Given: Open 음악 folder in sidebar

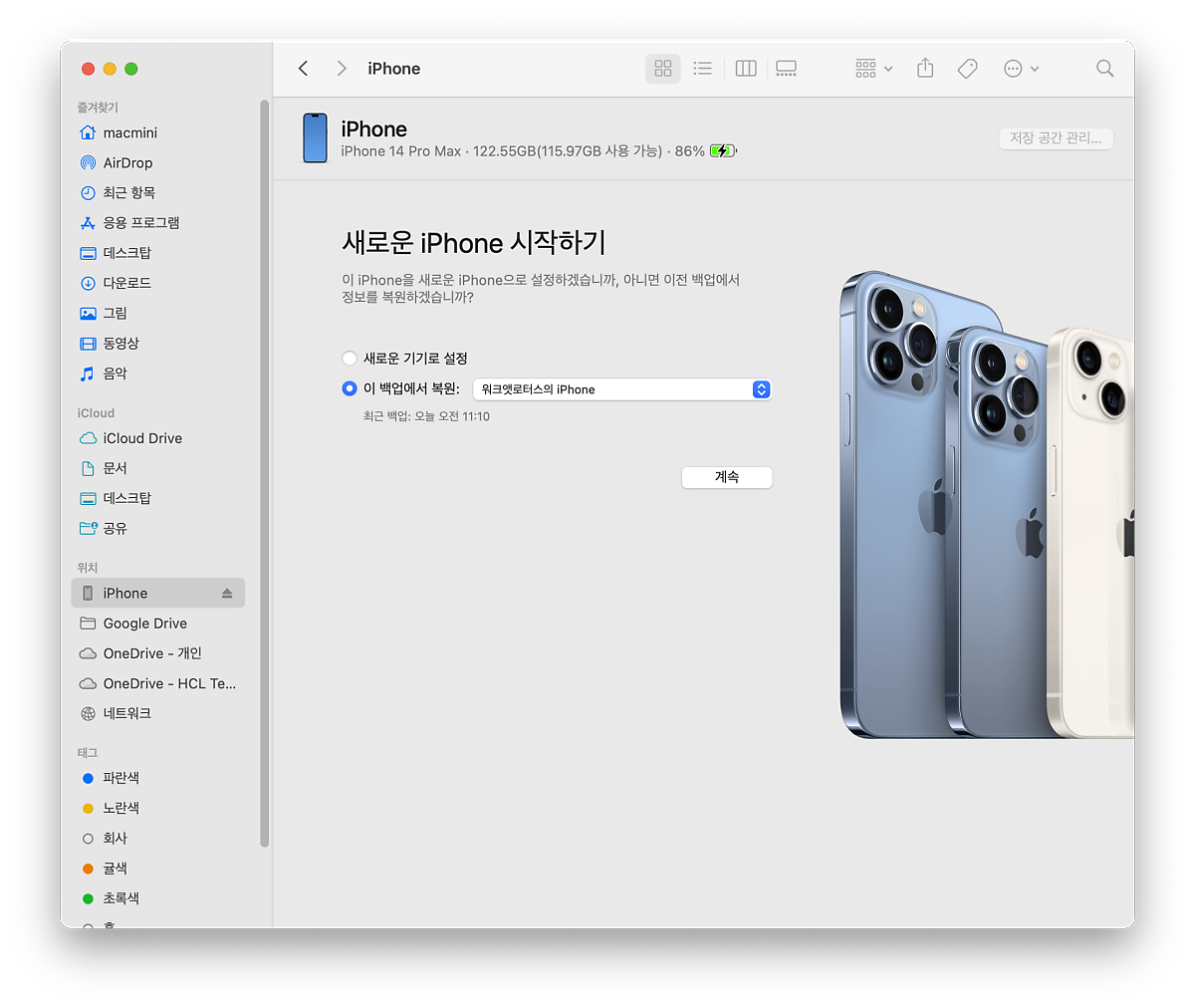Looking at the screenshot, I should [x=158, y=374].
